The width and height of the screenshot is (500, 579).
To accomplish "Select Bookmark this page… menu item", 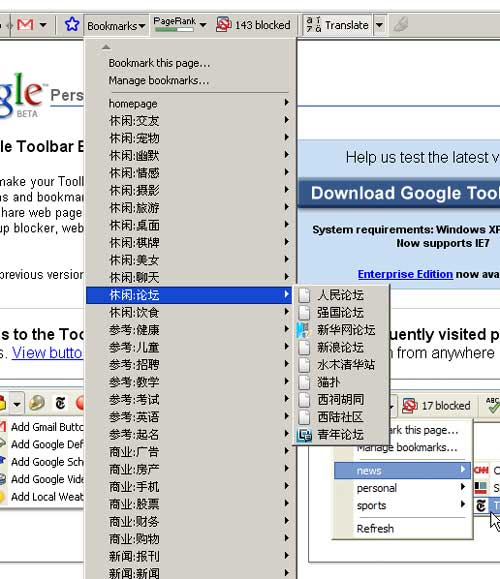I will click(x=159, y=63).
